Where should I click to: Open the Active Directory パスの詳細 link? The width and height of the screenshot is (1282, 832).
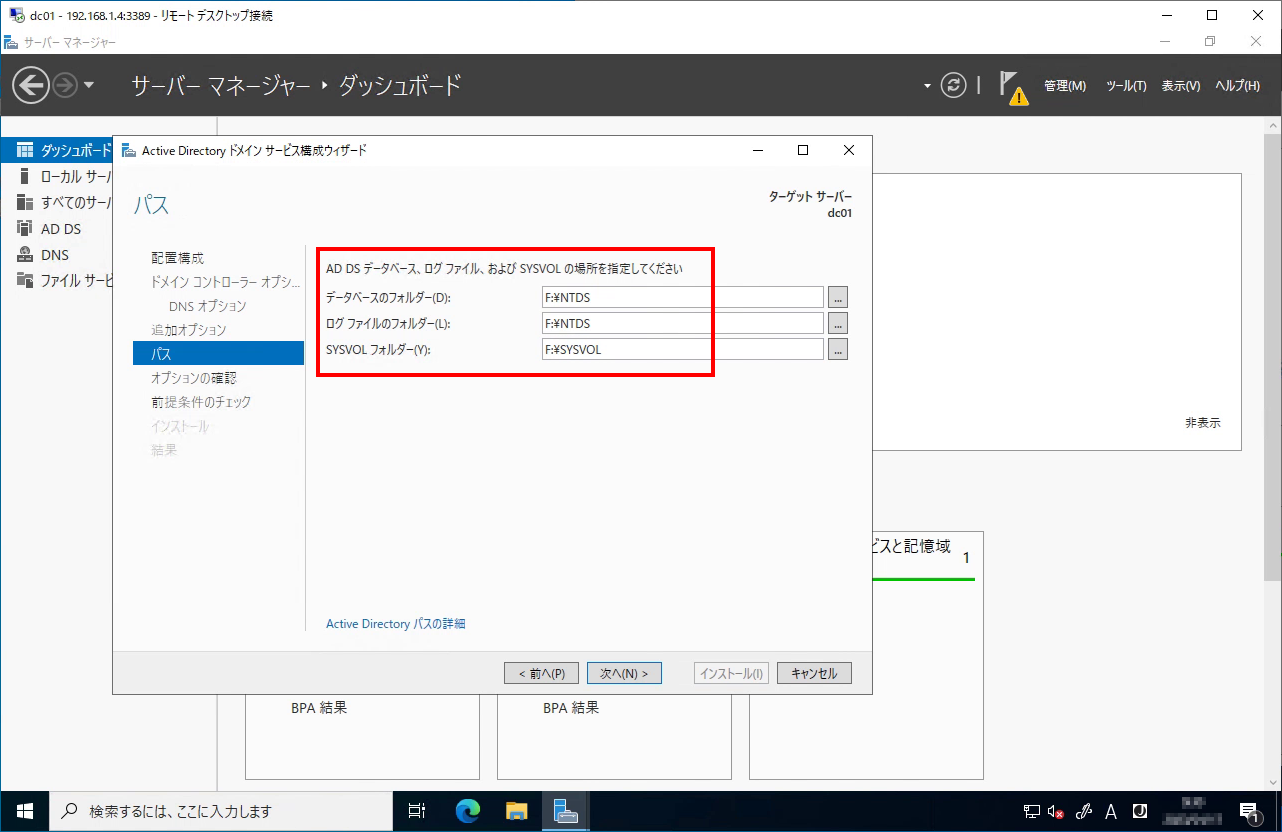tap(396, 624)
